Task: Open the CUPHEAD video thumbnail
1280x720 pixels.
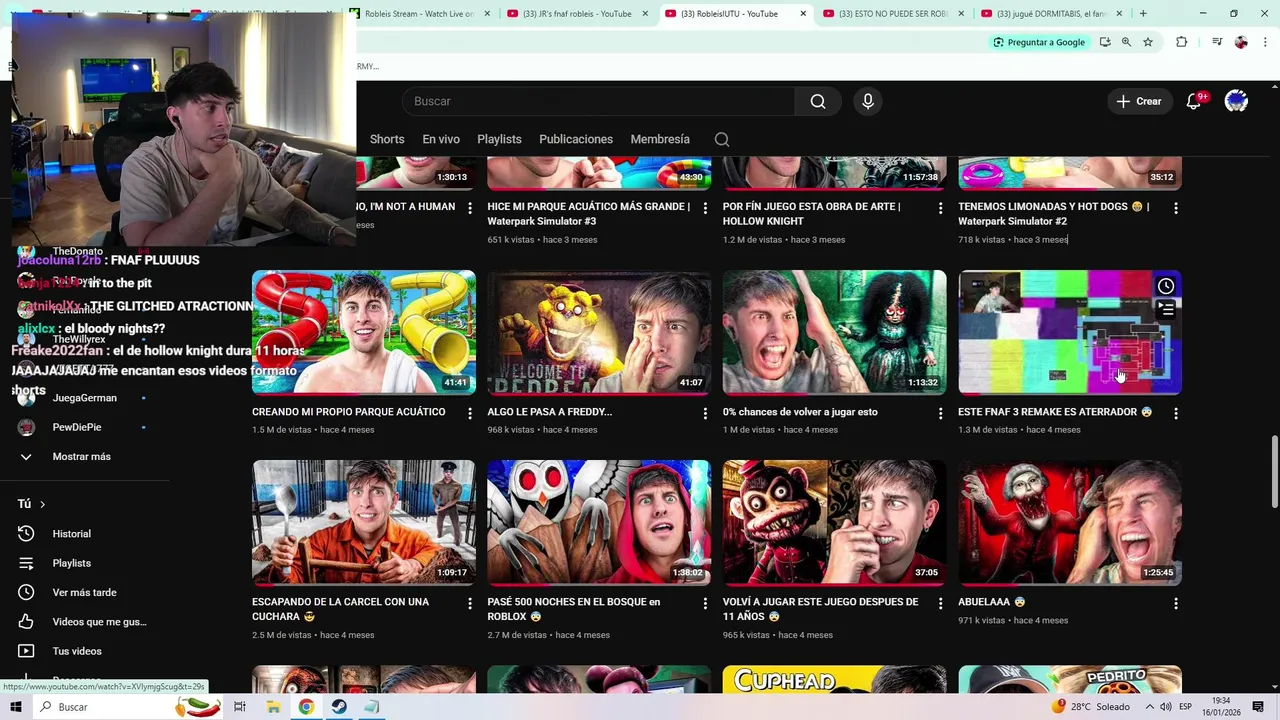Action: [x=834, y=679]
